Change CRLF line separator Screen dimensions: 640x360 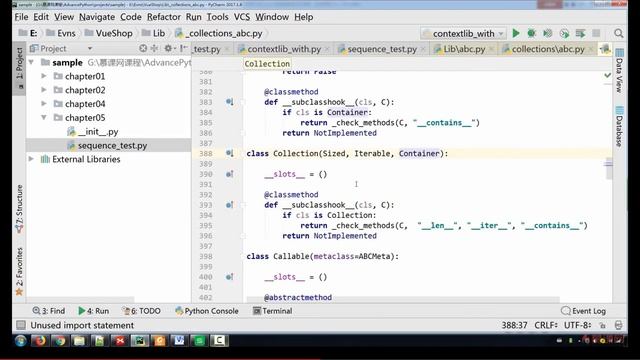[x=546, y=325]
